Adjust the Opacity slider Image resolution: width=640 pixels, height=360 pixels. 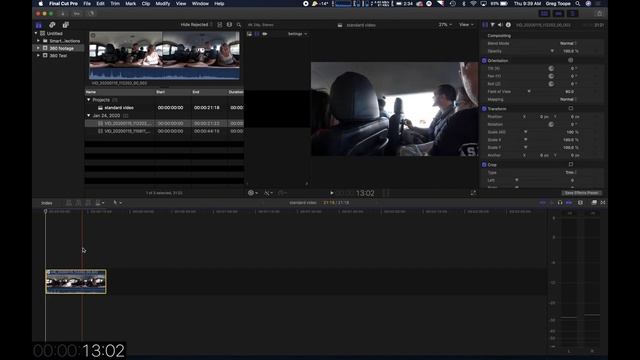(552, 51)
